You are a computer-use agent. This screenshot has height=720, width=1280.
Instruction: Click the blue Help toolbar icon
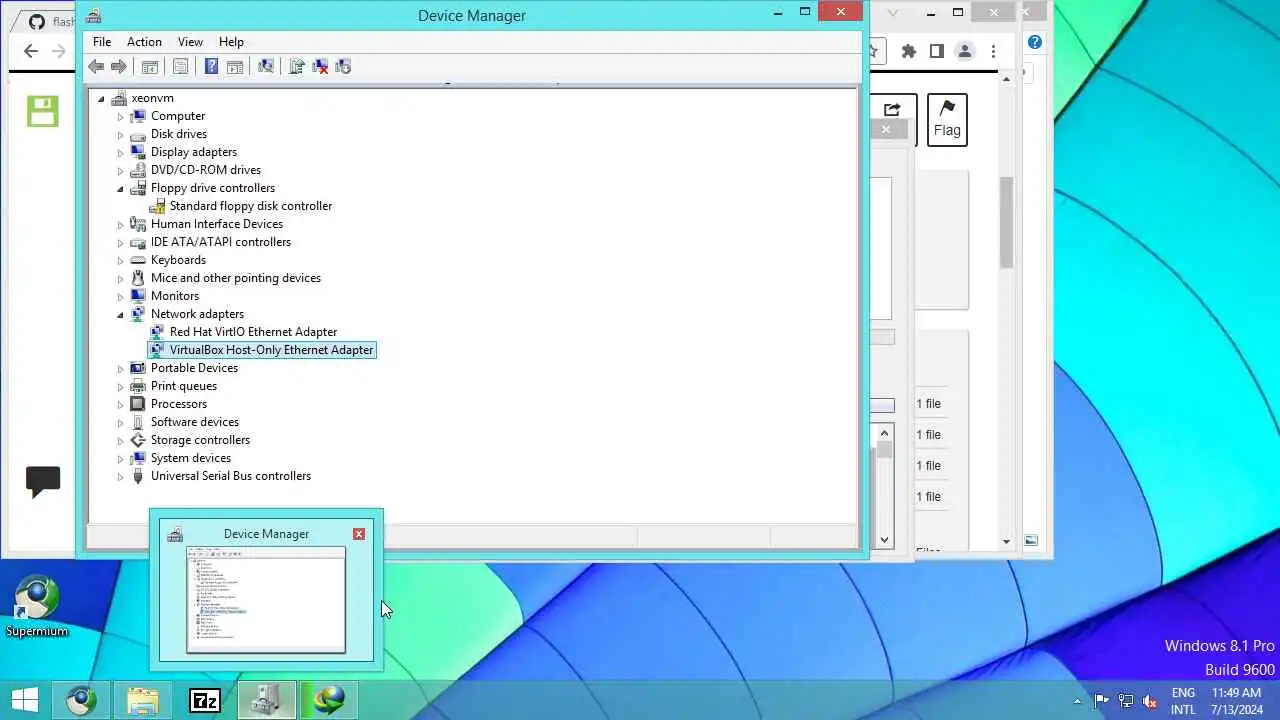coord(212,67)
